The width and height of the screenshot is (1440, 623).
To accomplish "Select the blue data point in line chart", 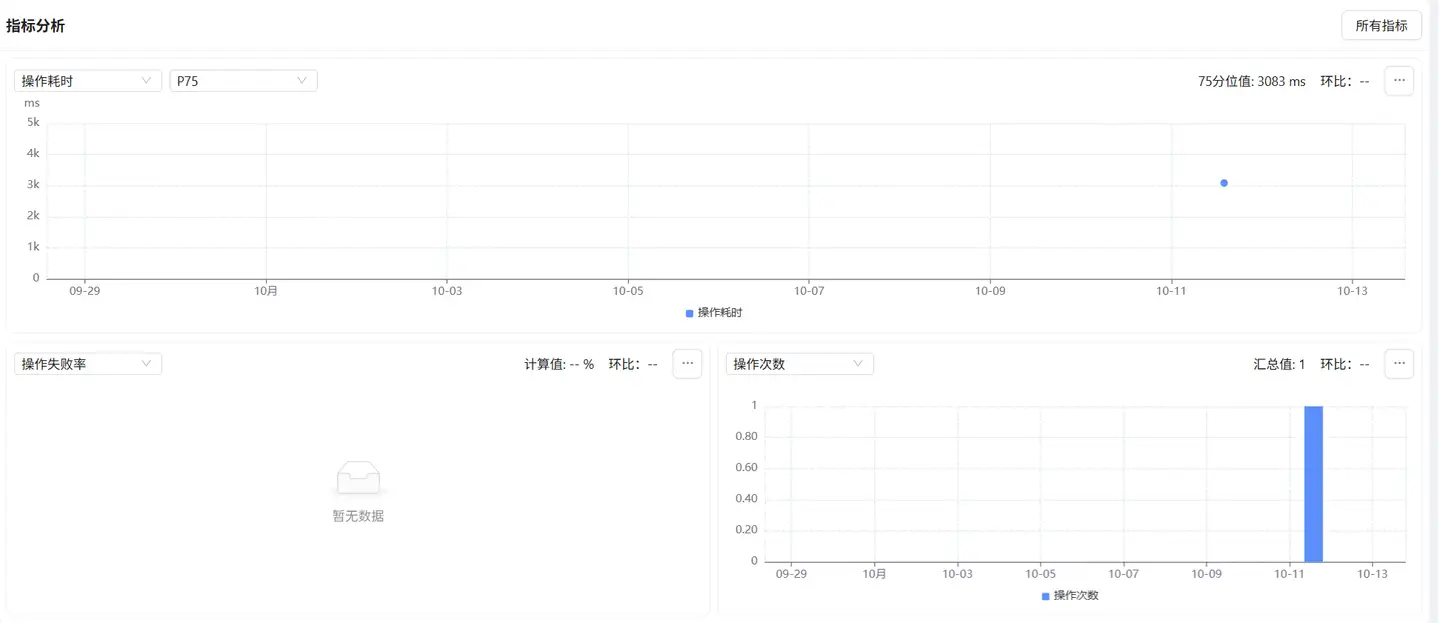I will [1224, 183].
